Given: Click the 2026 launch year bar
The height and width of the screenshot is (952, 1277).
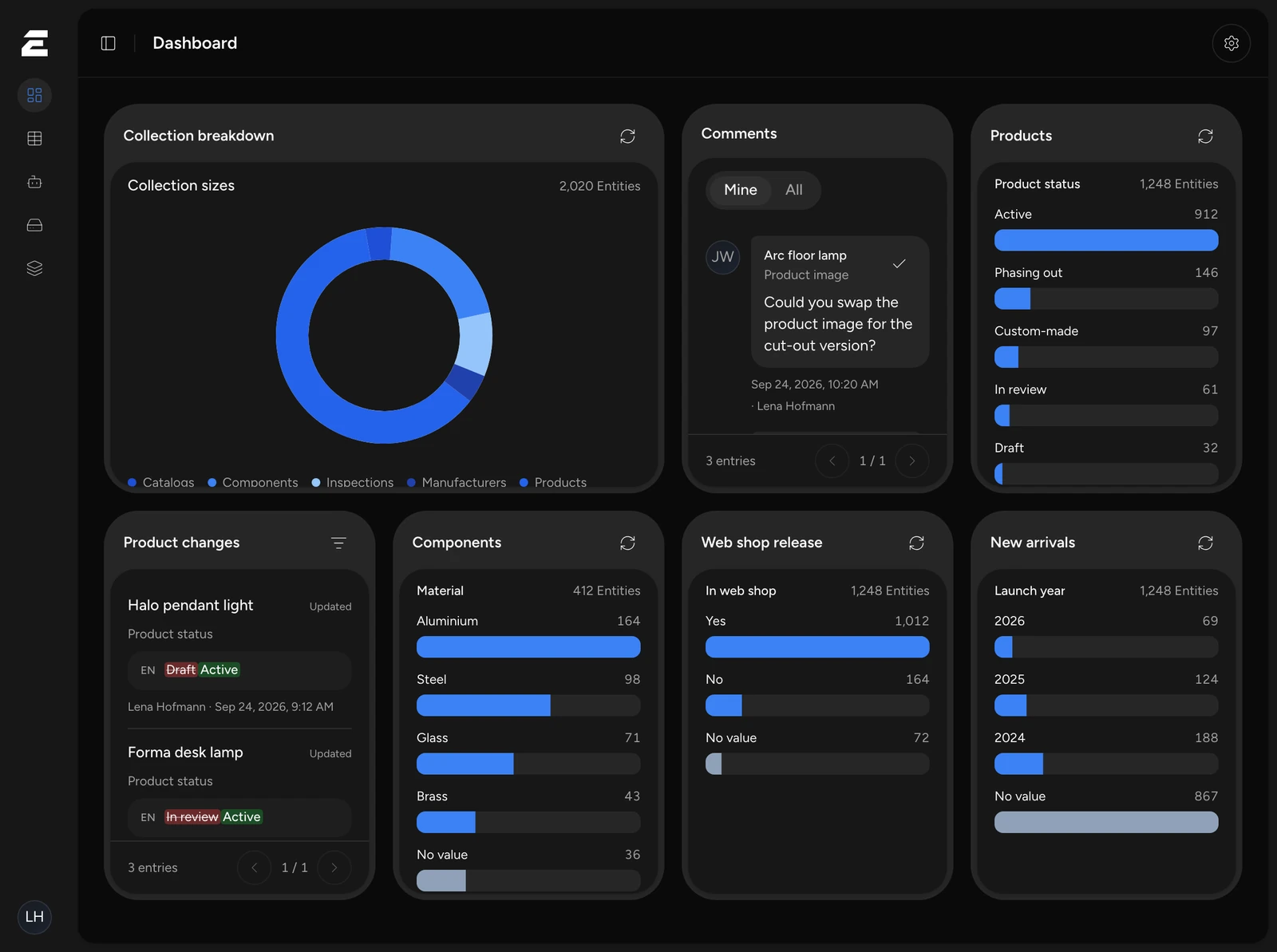Looking at the screenshot, I should pos(1106,646).
